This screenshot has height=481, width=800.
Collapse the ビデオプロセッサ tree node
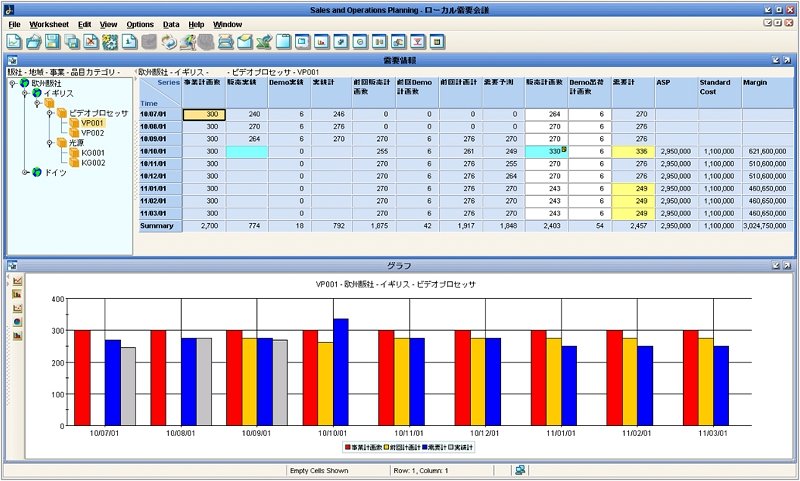click(x=49, y=113)
